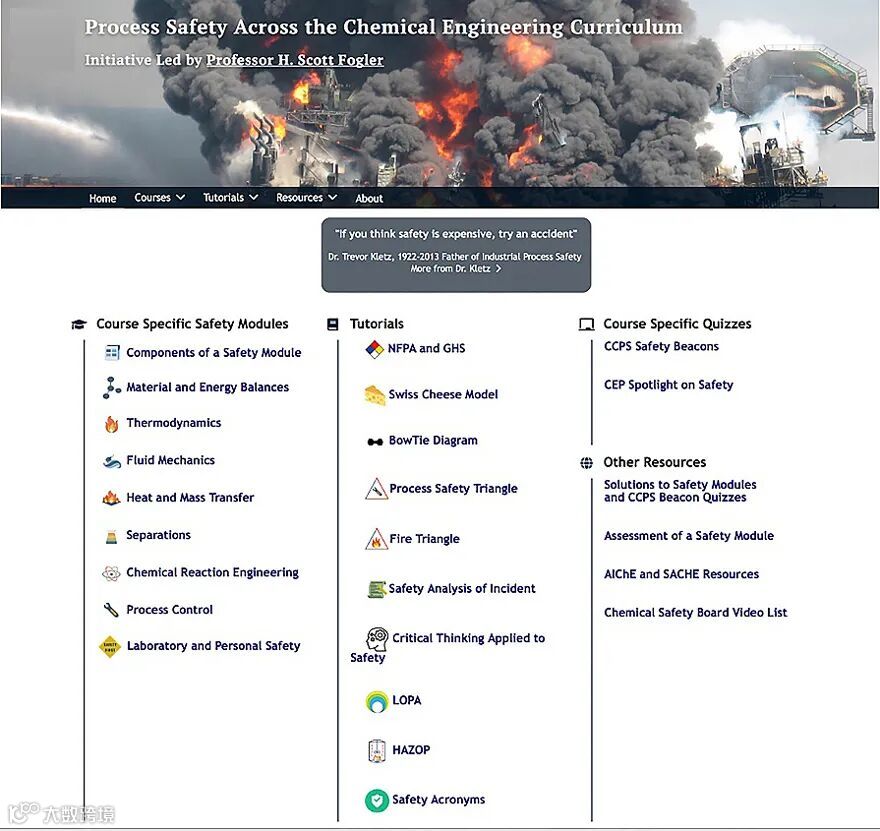This screenshot has width=880, height=831.
Task: Open Critical Thinking Applied to Safety text
Action: [447, 648]
